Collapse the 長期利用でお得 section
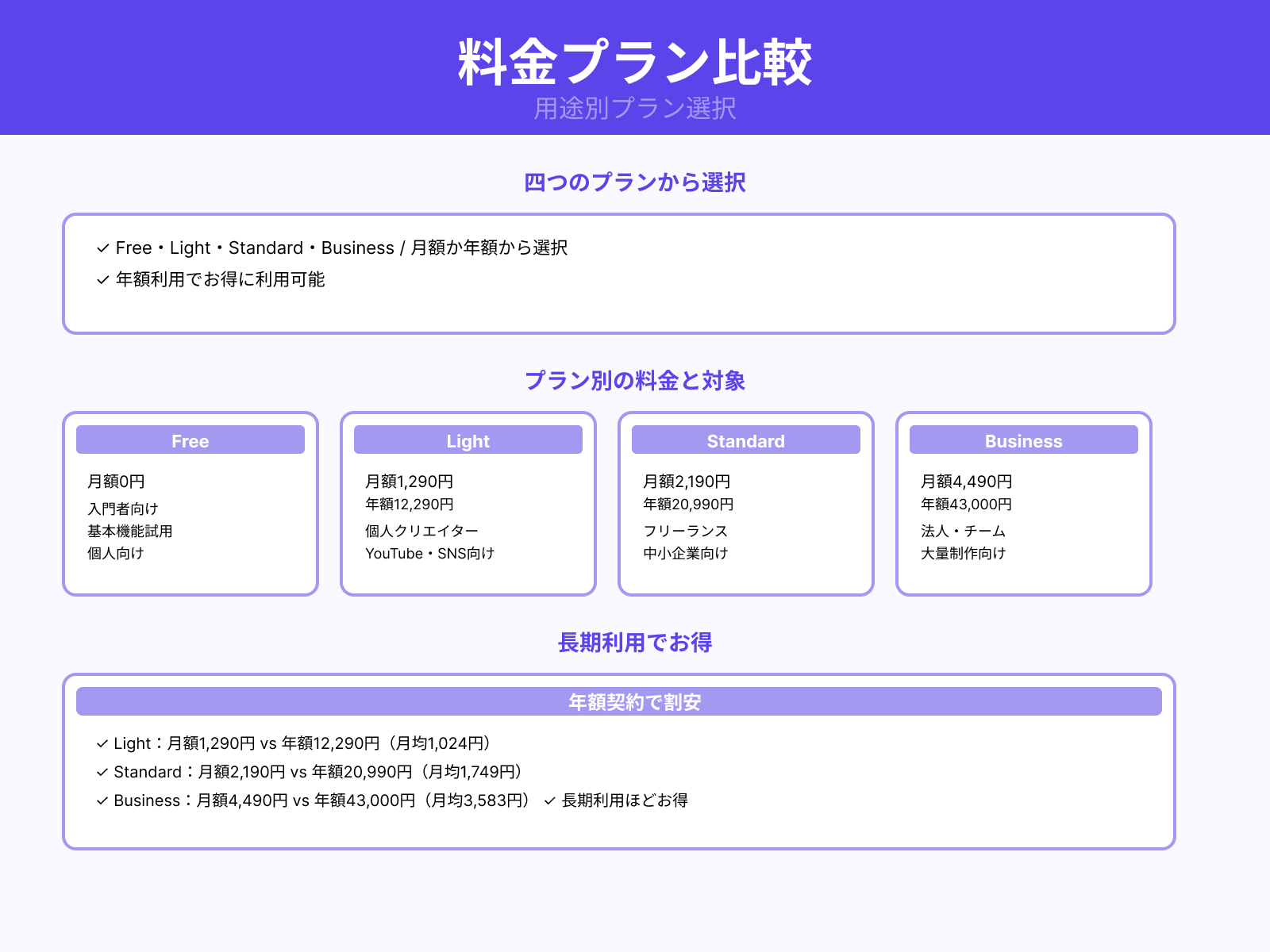 coord(635,644)
